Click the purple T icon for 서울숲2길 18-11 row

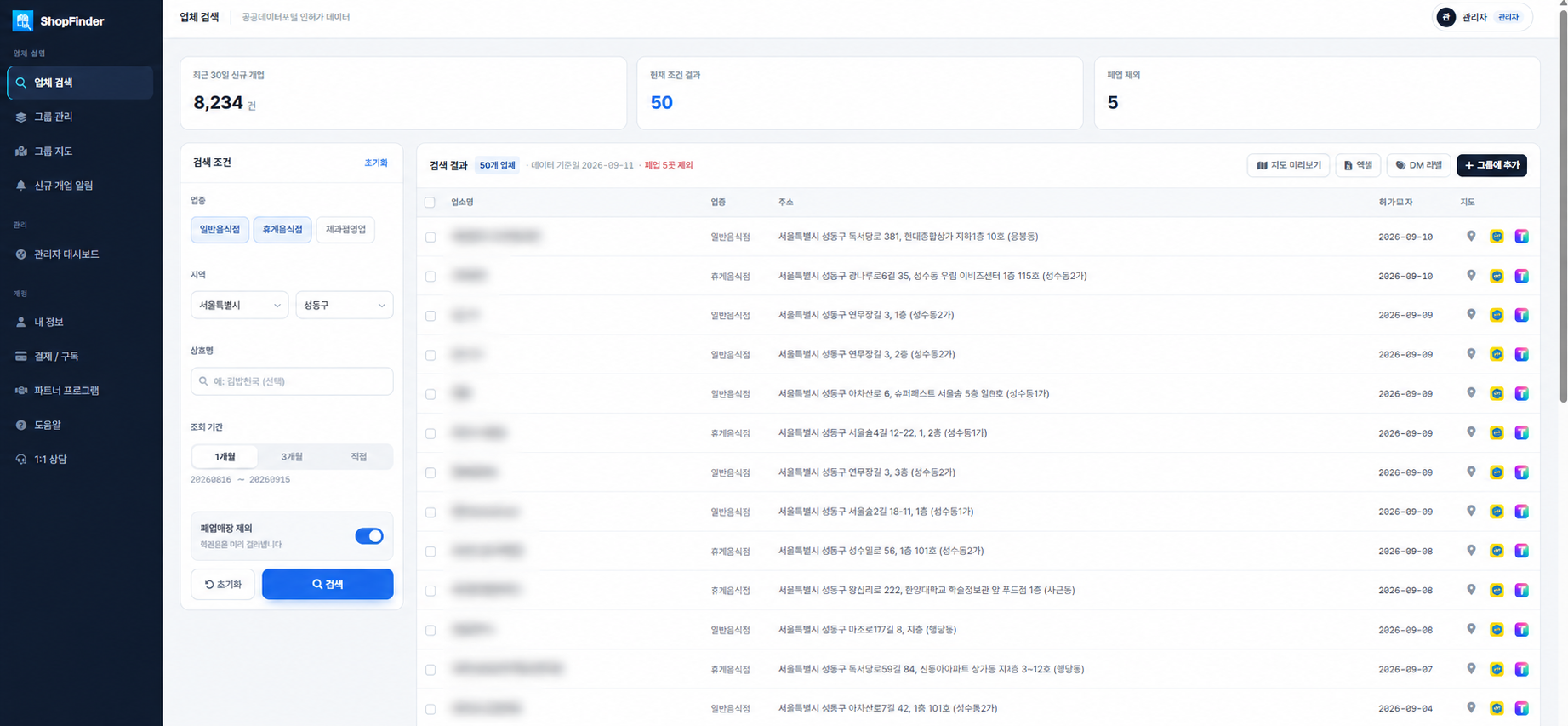[1522, 512]
